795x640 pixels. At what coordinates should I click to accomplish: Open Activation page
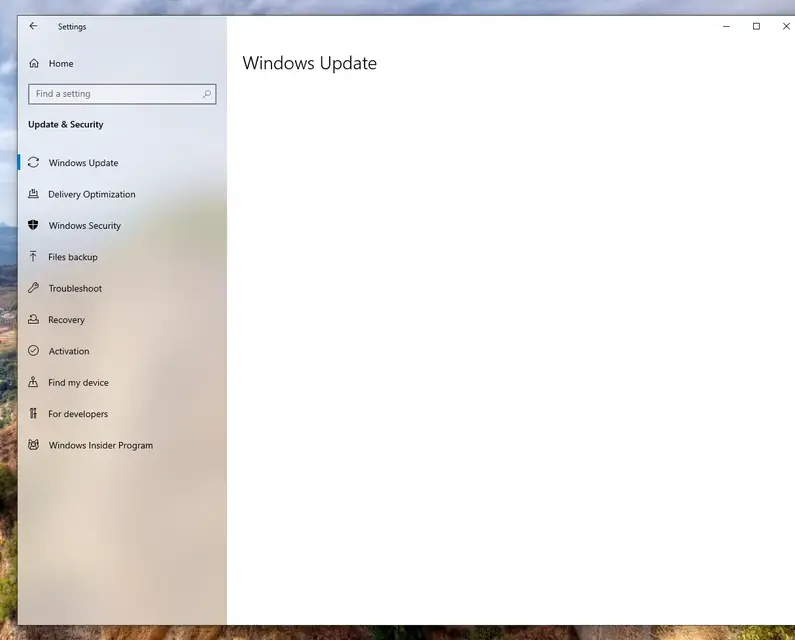69,351
